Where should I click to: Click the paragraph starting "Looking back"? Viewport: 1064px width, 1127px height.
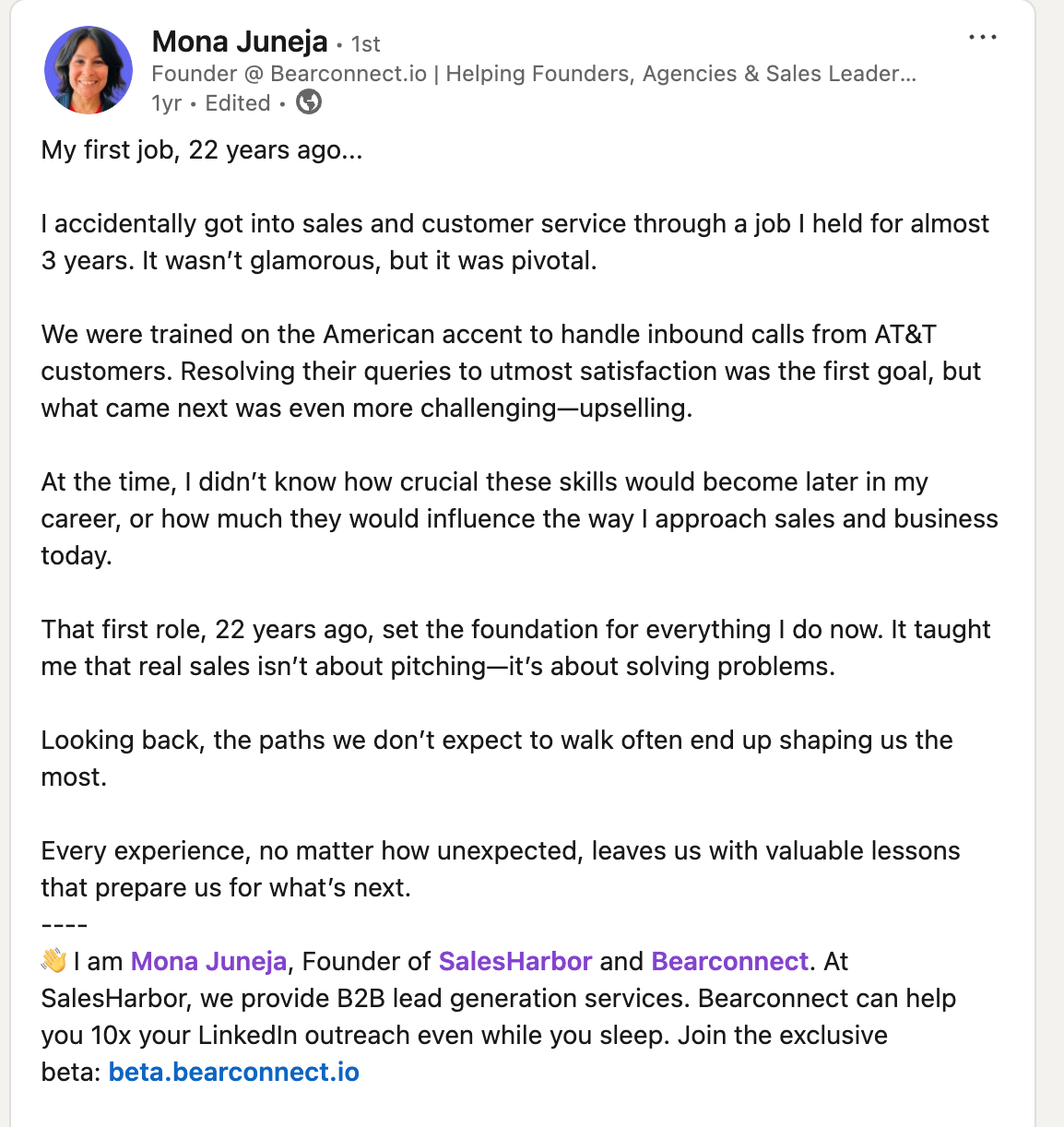[496, 758]
